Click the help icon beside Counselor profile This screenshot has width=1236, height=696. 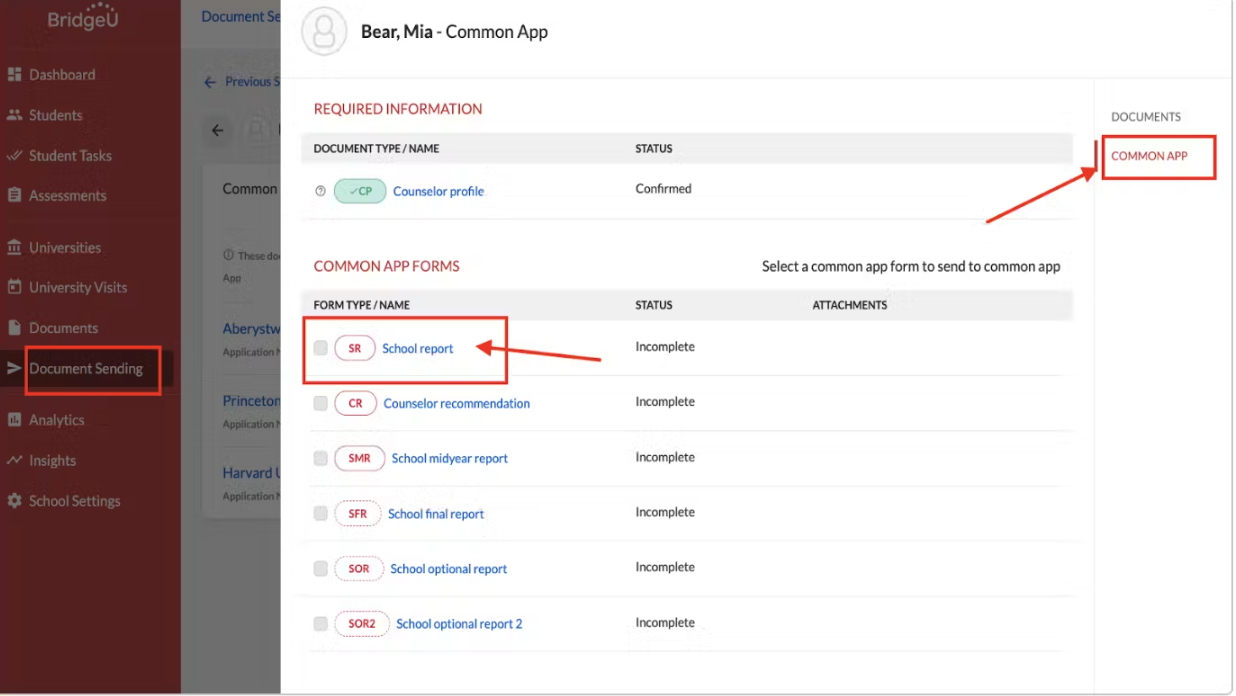(x=320, y=191)
